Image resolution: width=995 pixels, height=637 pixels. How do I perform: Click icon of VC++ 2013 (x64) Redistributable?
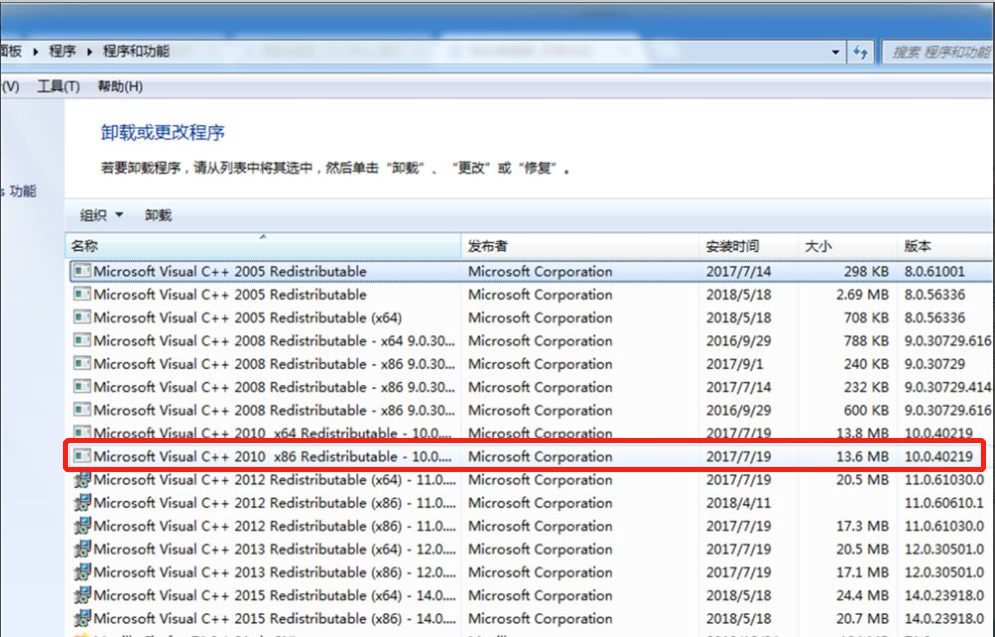click(82, 549)
